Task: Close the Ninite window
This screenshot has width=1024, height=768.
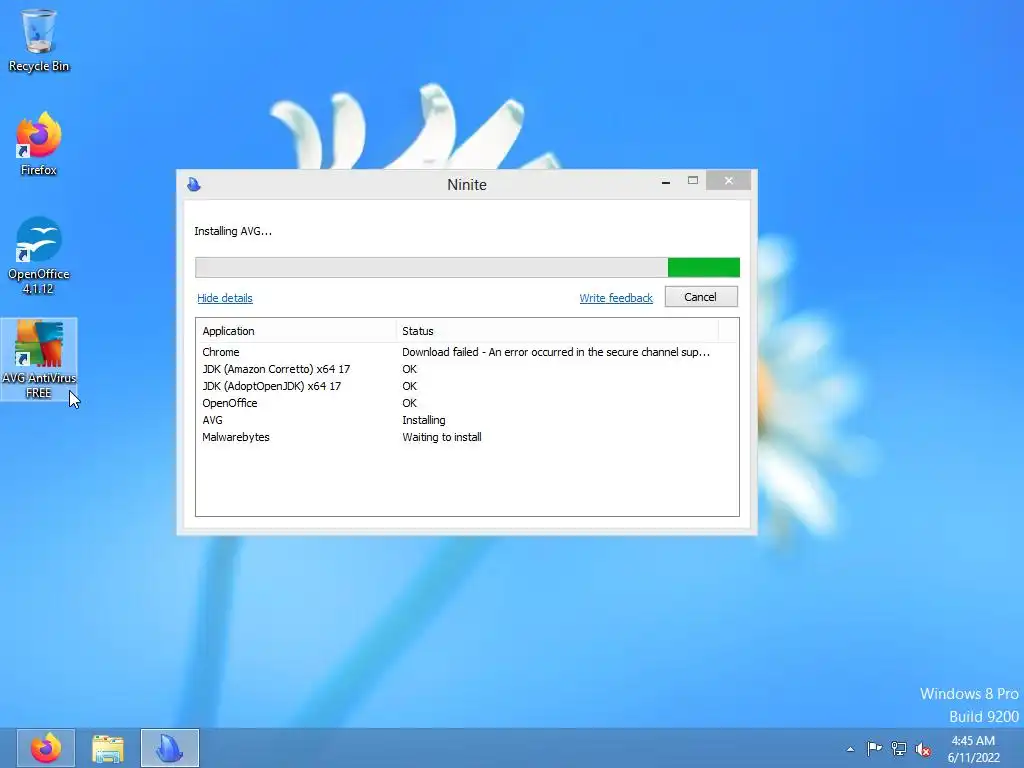Action: 729,181
